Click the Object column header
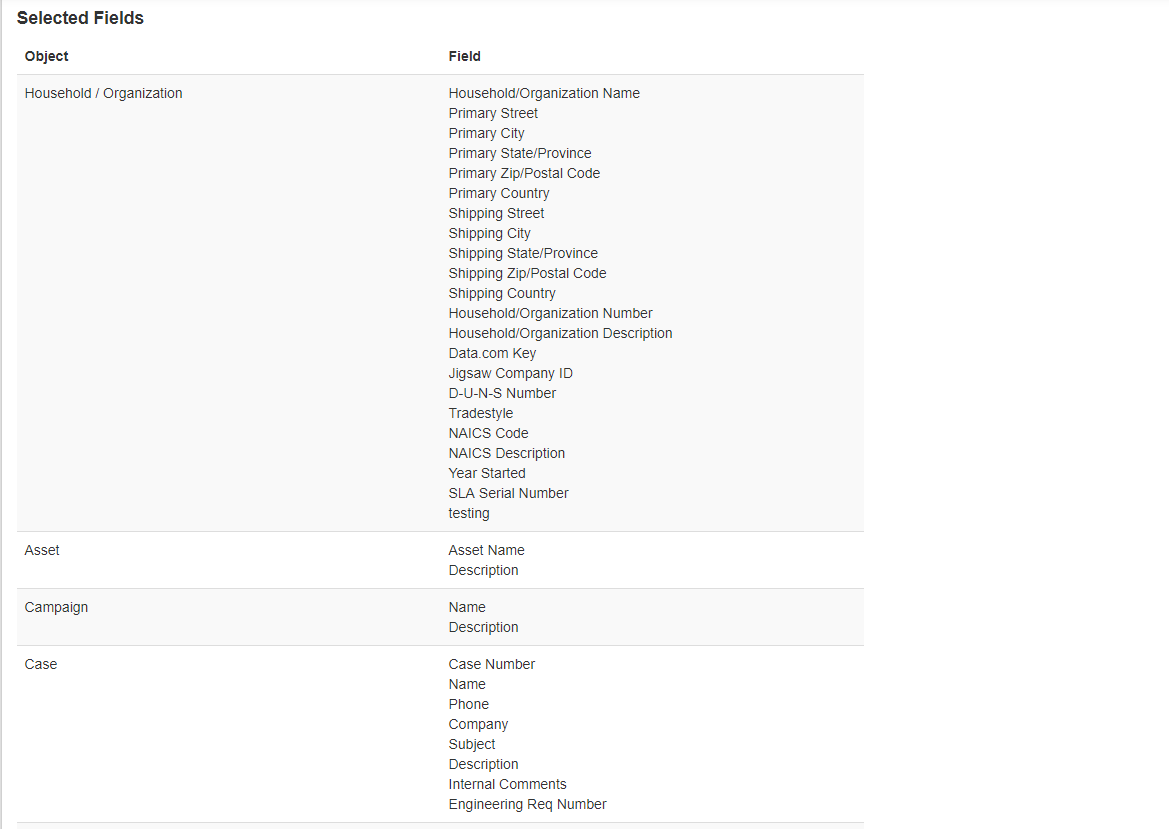The image size is (1169, 829). (46, 56)
